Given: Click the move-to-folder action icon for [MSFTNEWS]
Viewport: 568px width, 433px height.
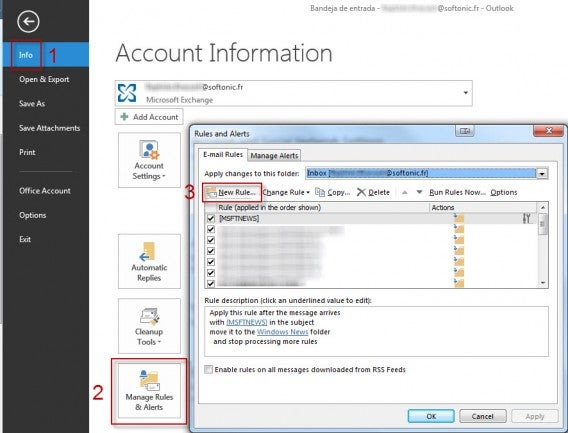Looking at the screenshot, I should pyautogui.click(x=459, y=218).
